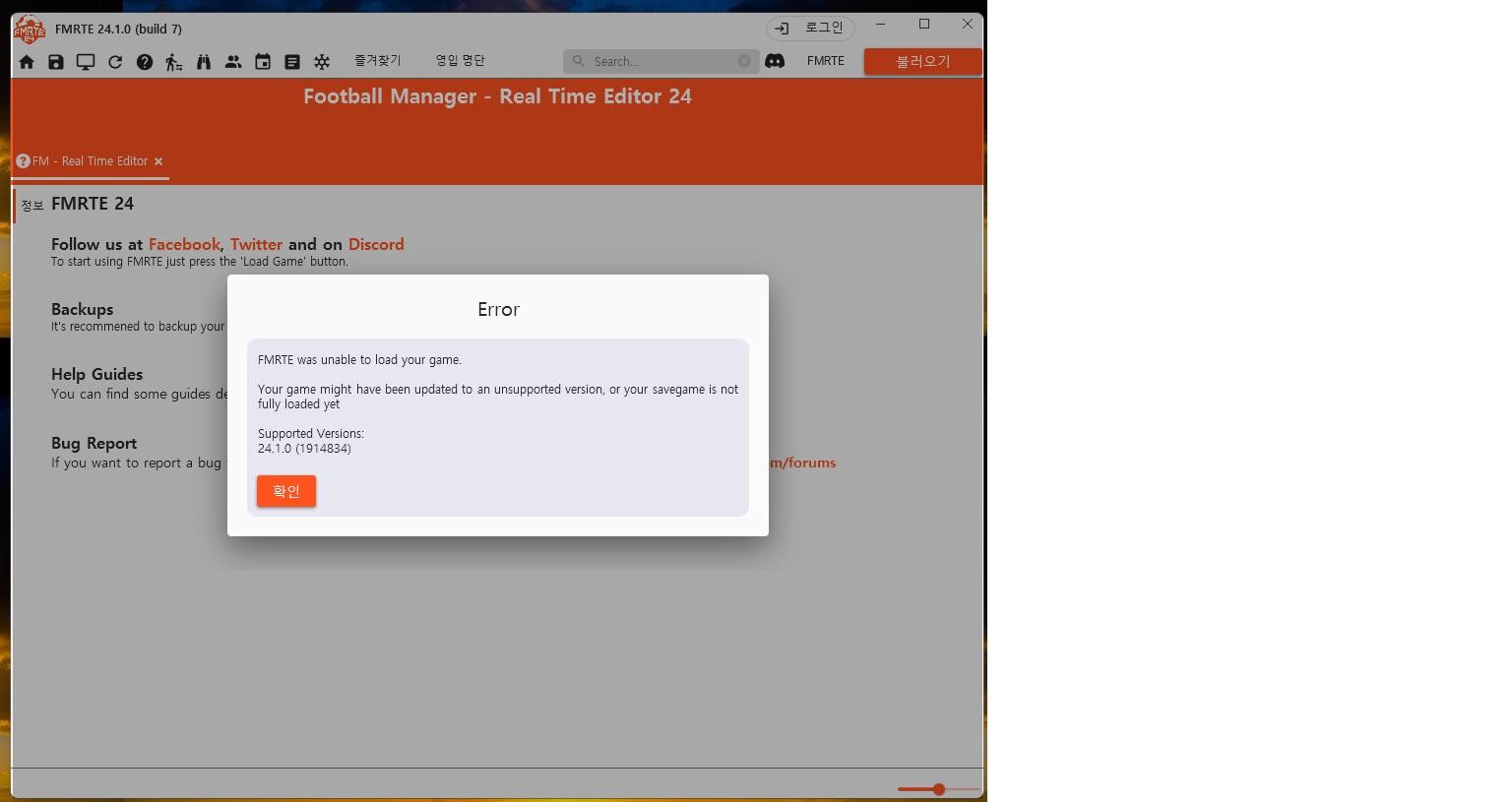Click the Error dialog title
Image resolution: width=1512 pixels, height=802 pixels.
(498, 309)
